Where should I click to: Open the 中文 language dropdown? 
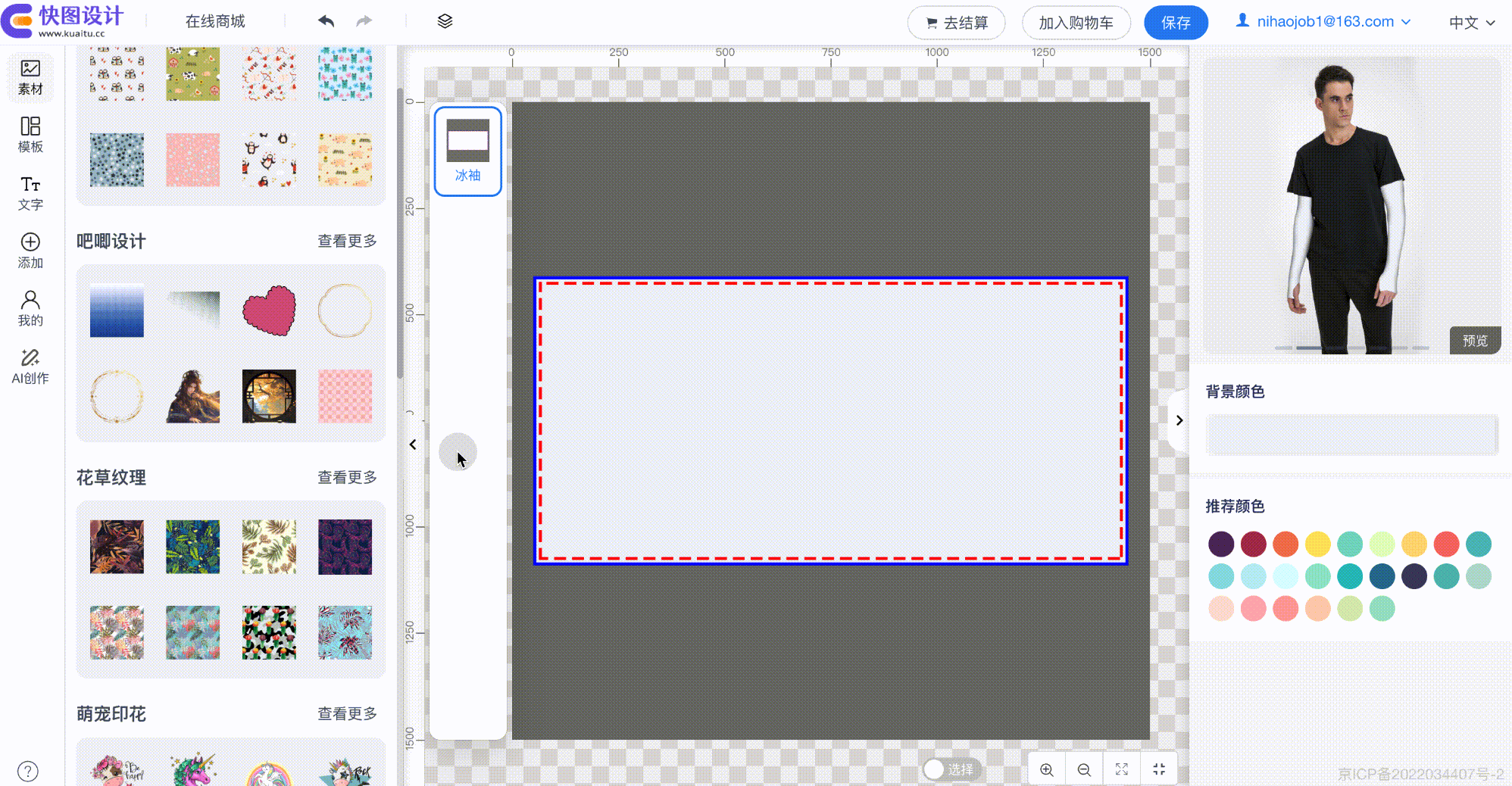(1471, 23)
